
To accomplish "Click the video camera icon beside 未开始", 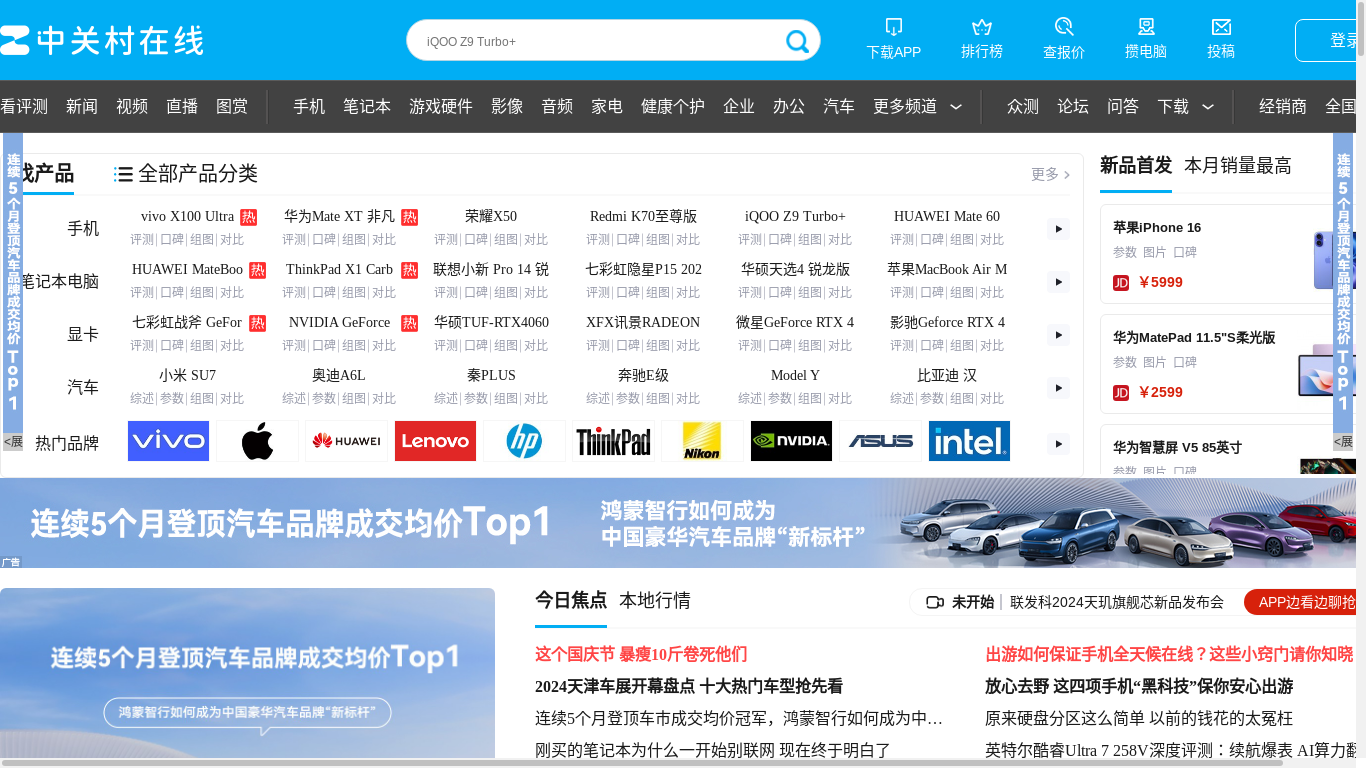I will point(935,602).
